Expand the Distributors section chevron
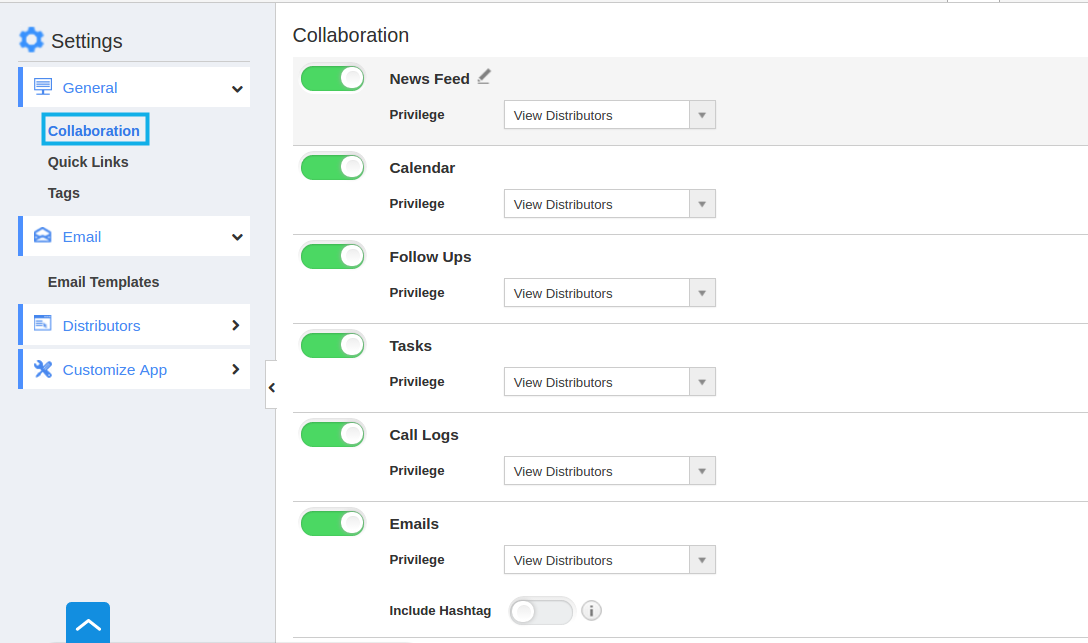 pos(236,325)
